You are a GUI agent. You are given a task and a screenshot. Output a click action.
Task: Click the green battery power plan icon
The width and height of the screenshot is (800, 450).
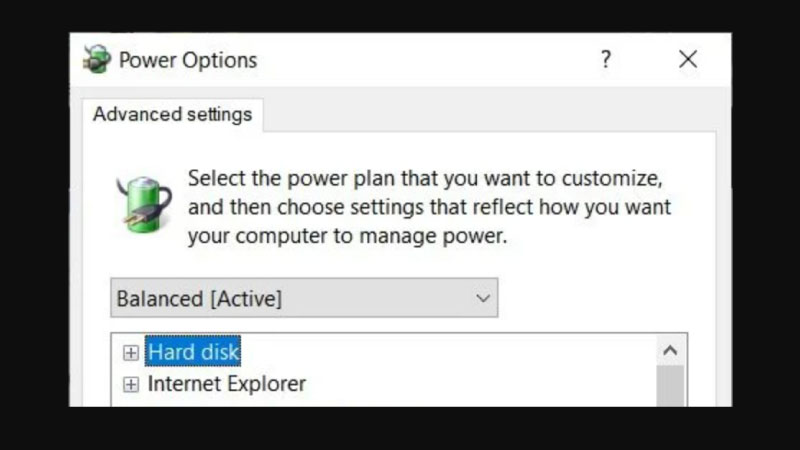pos(143,203)
